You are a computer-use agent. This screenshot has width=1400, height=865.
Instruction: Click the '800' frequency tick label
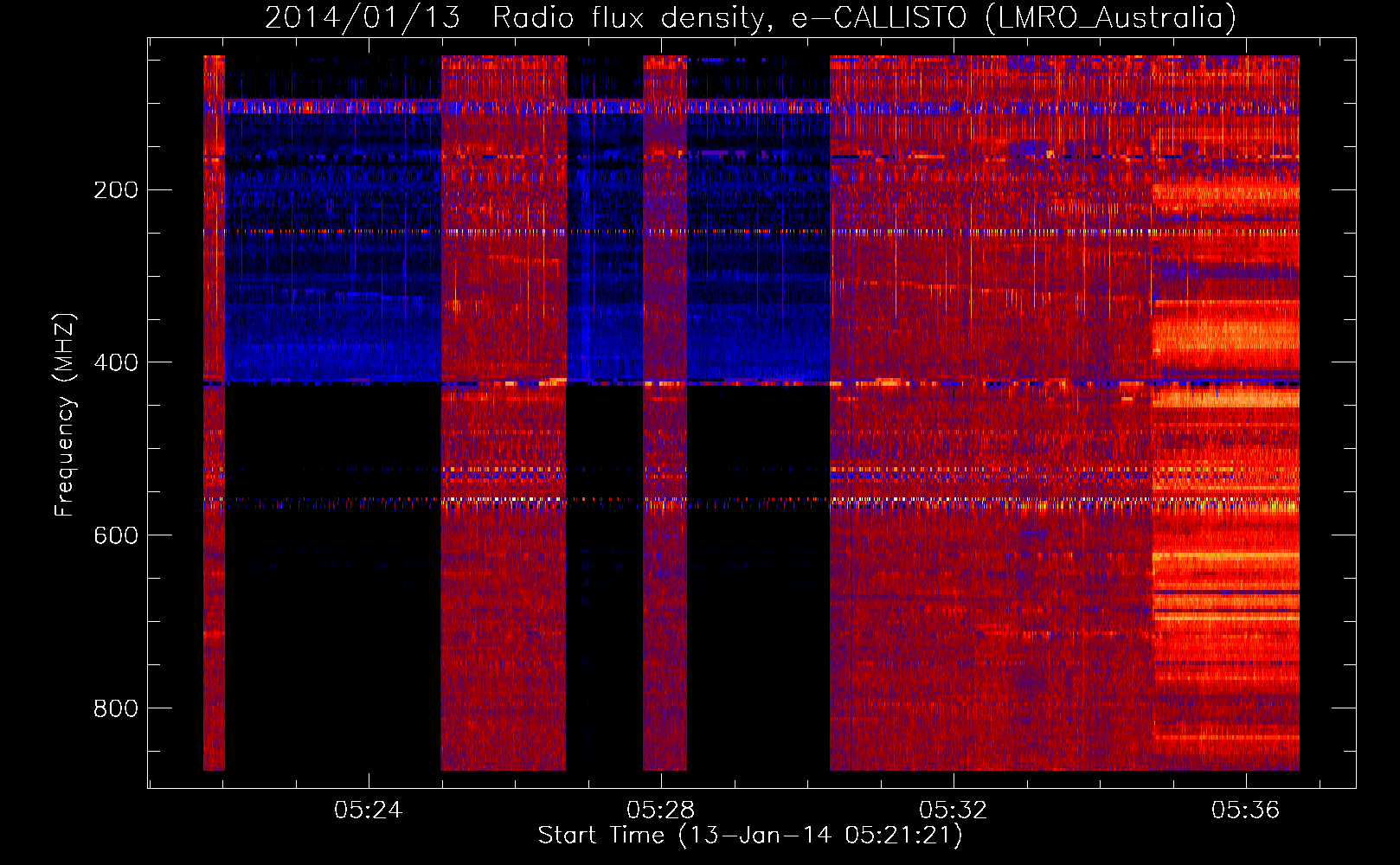coord(115,708)
